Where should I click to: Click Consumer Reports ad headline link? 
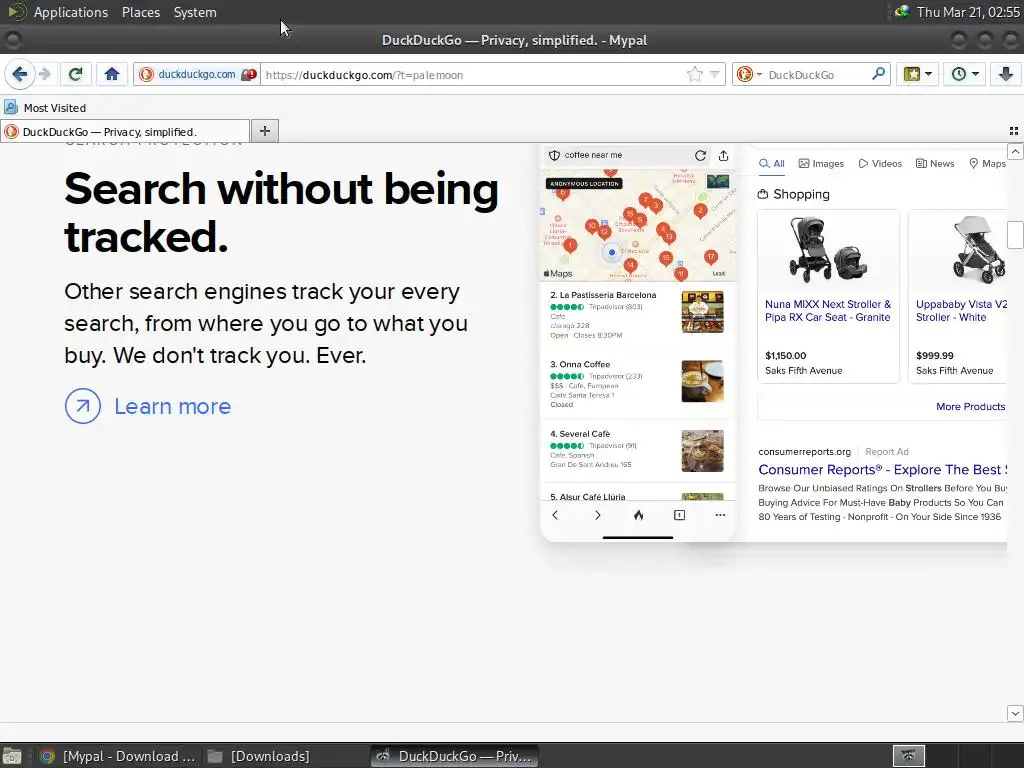click(882, 470)
